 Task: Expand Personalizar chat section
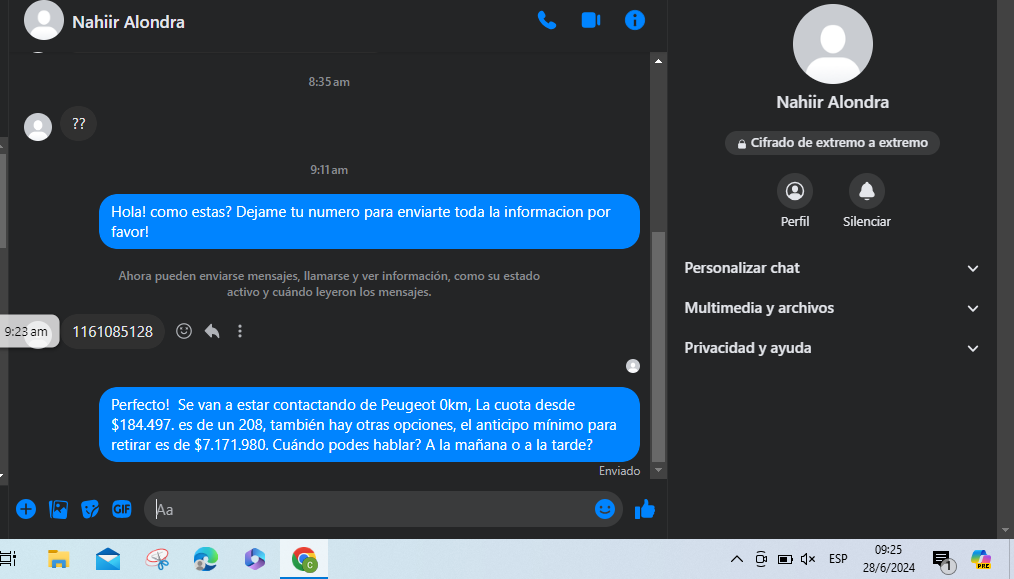tap(832, 268)
